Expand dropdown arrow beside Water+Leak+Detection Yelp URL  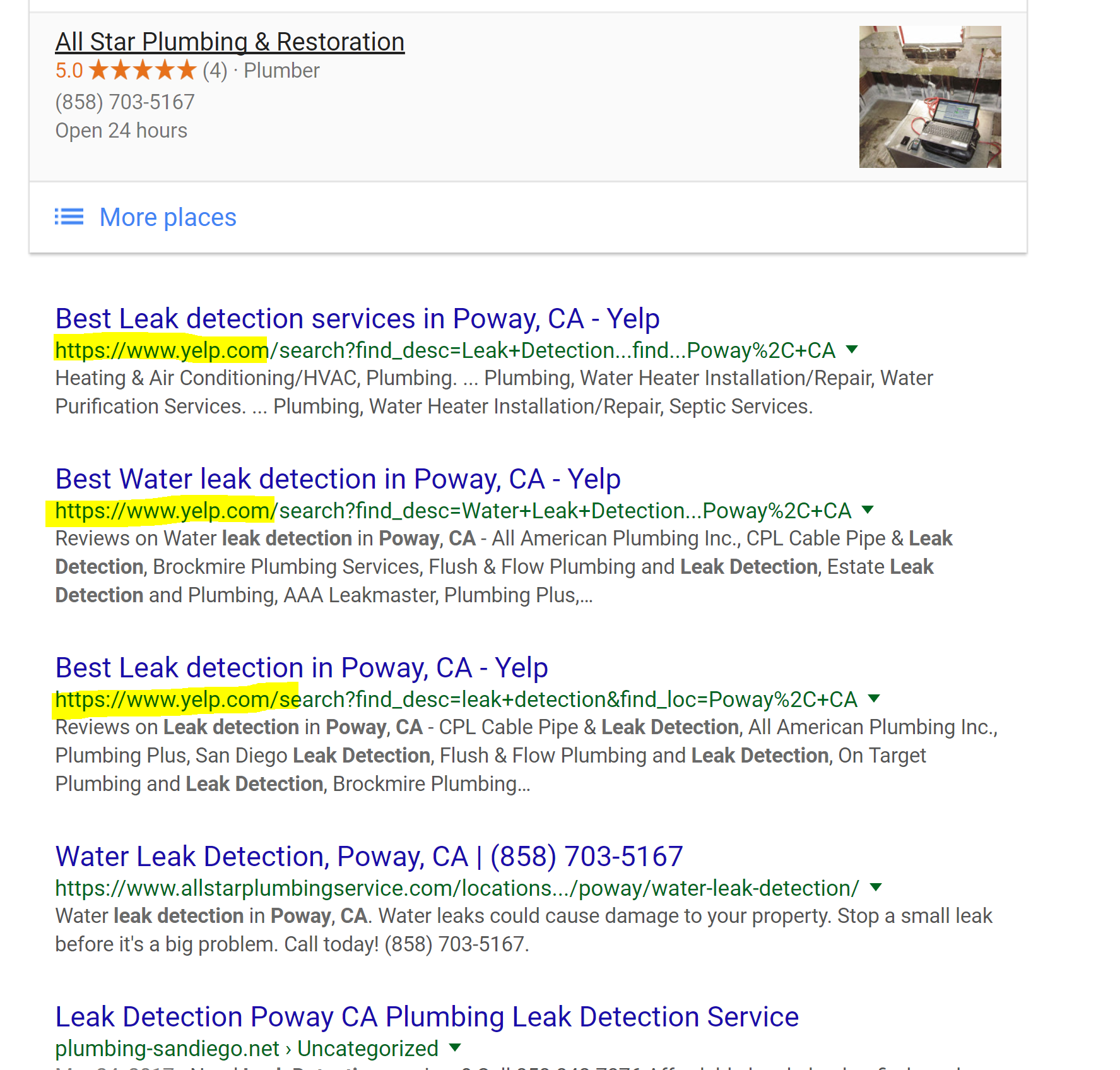point(868,509)
